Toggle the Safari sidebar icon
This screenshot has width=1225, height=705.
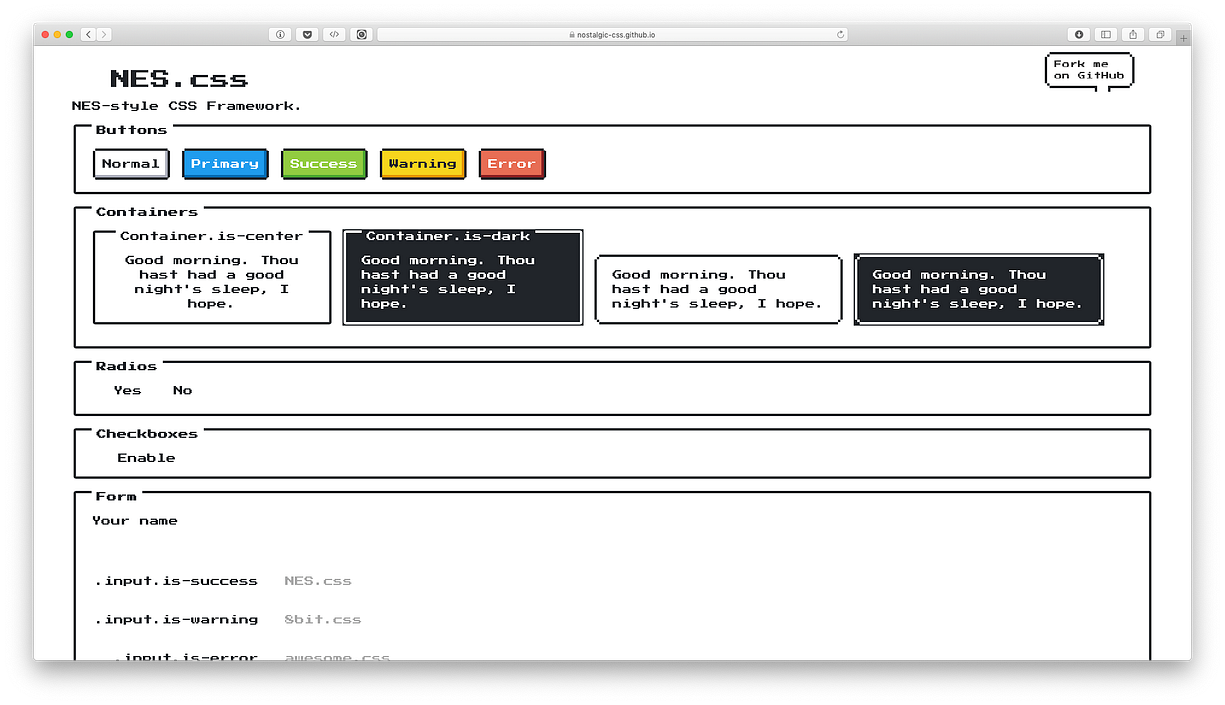click(1106, 34)
